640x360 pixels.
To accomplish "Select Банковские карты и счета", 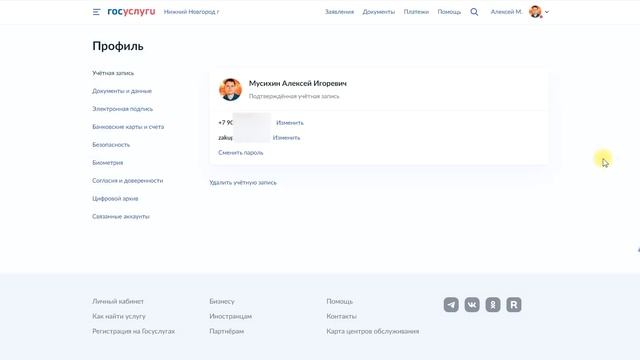I will pyautogui.click(x=128, y=127).
